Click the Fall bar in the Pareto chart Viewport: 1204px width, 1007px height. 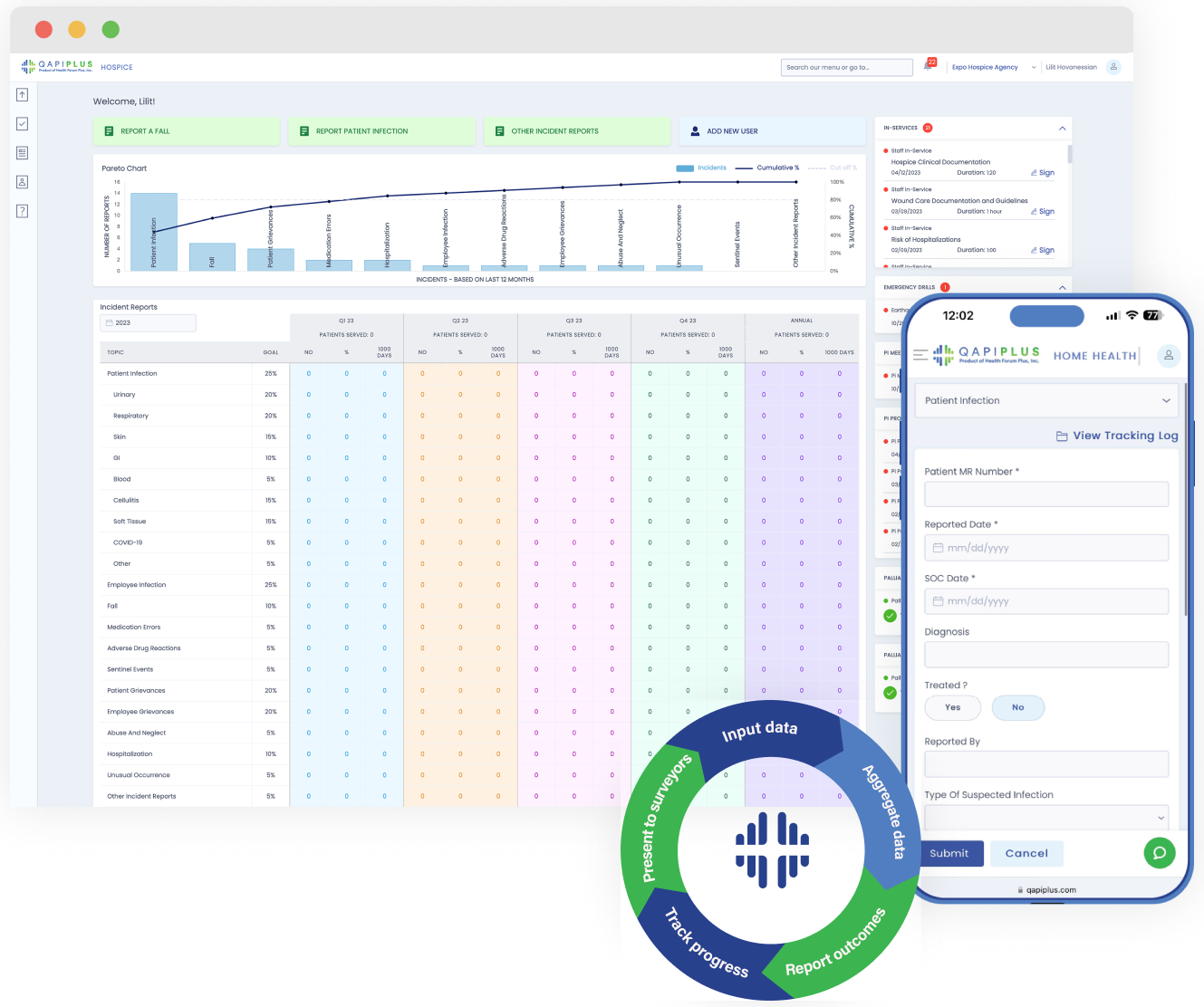[212, 257]
